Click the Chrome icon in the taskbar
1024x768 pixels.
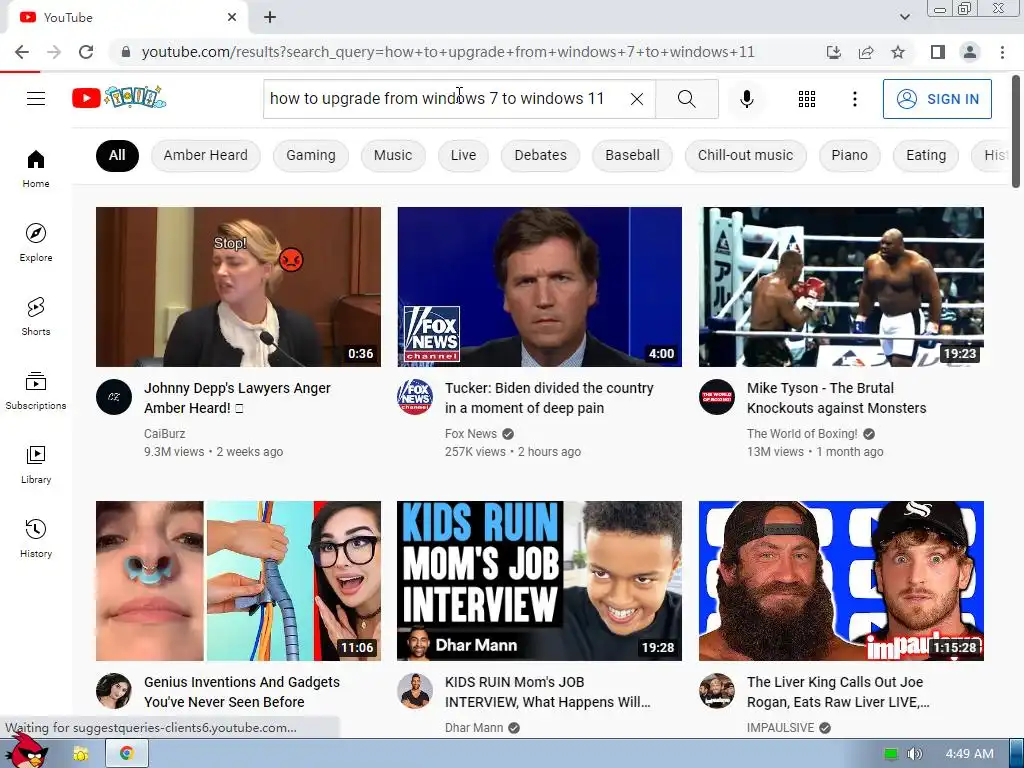click(126, 753)
